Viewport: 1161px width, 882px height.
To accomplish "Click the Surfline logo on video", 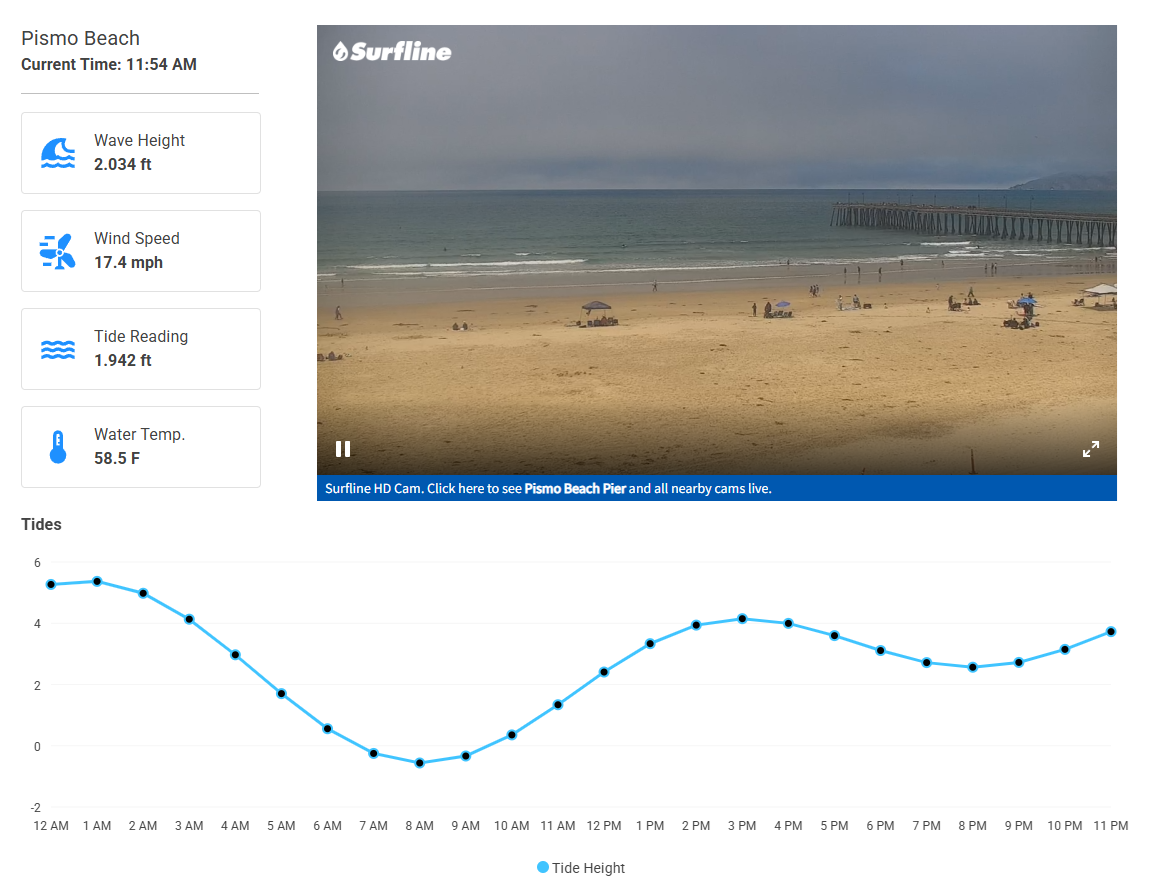I will click(x=392, y=51).
